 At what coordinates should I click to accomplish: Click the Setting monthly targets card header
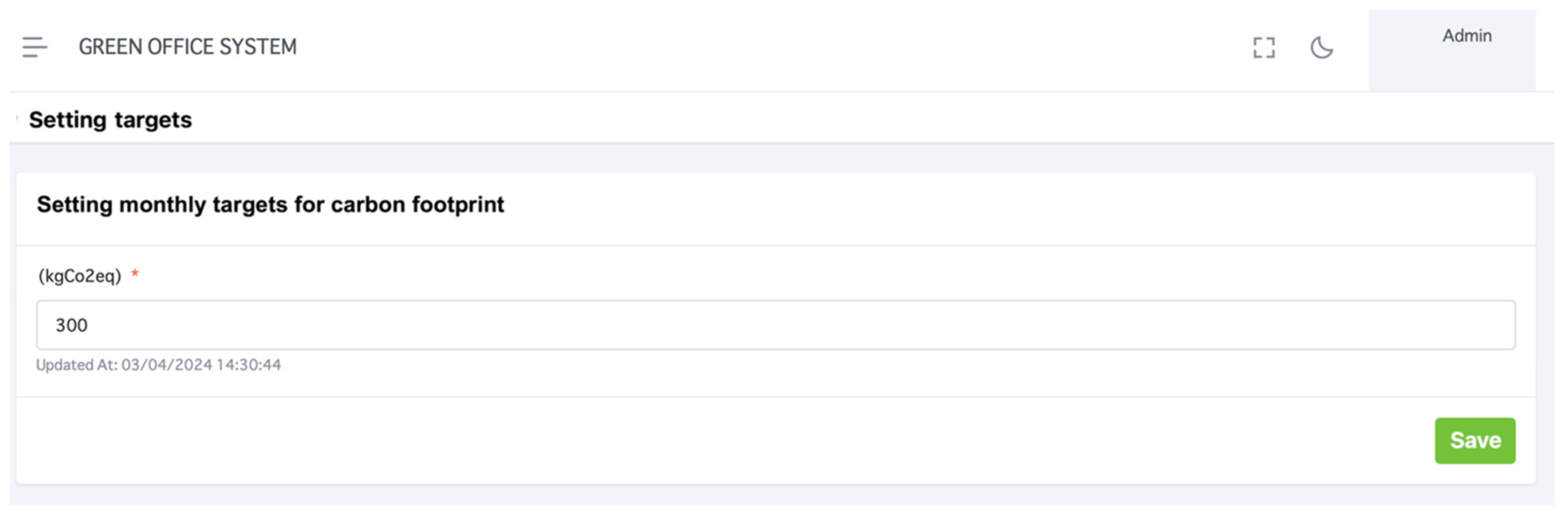(x=270, y=205)
